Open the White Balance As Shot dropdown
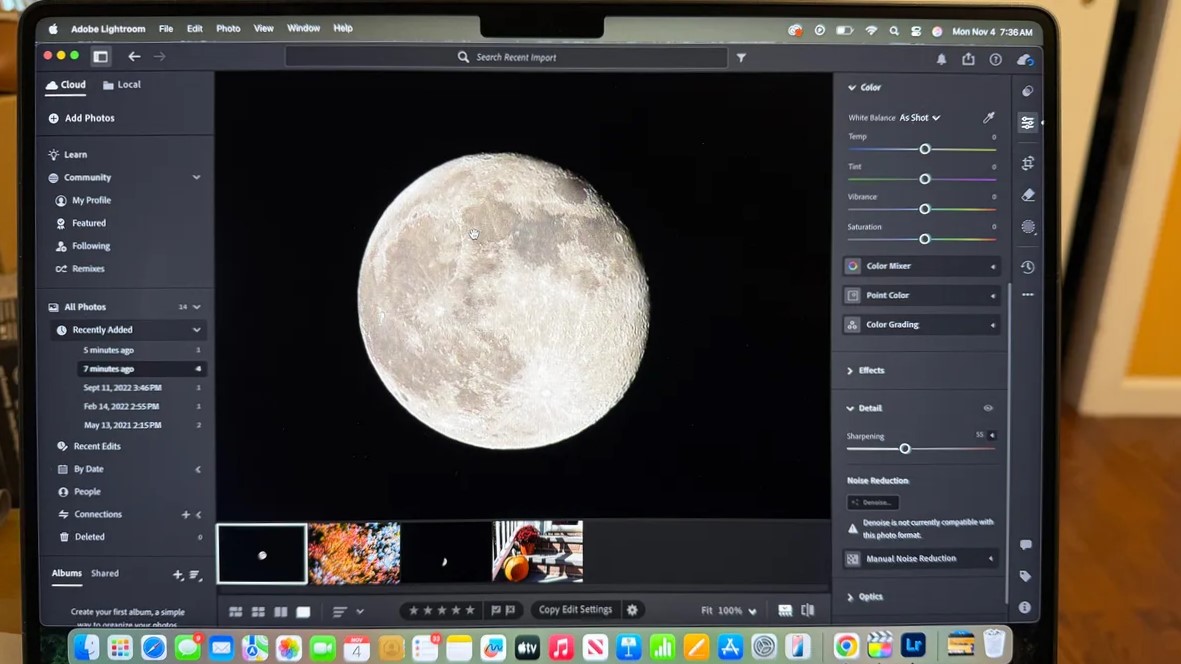The image size is (1181, 664). click(x=920, y=118)
